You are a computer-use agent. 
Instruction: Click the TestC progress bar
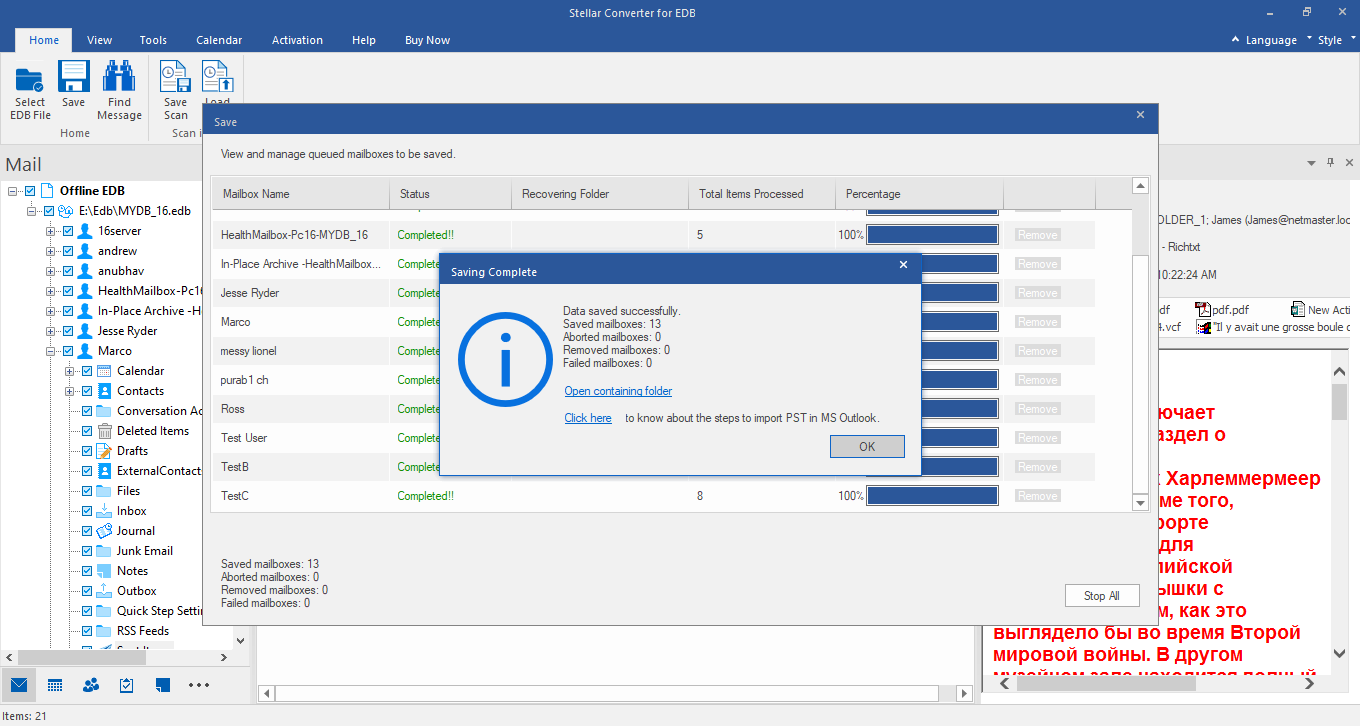coord(932,496)
